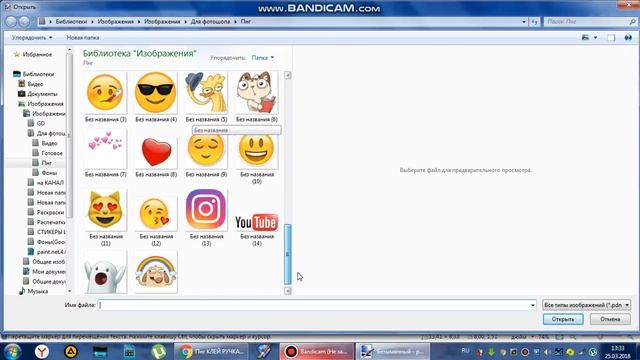Viewport: 640px width, 360px height.
Task: Click the Открыть button
Action: click(x=563, y=319)
